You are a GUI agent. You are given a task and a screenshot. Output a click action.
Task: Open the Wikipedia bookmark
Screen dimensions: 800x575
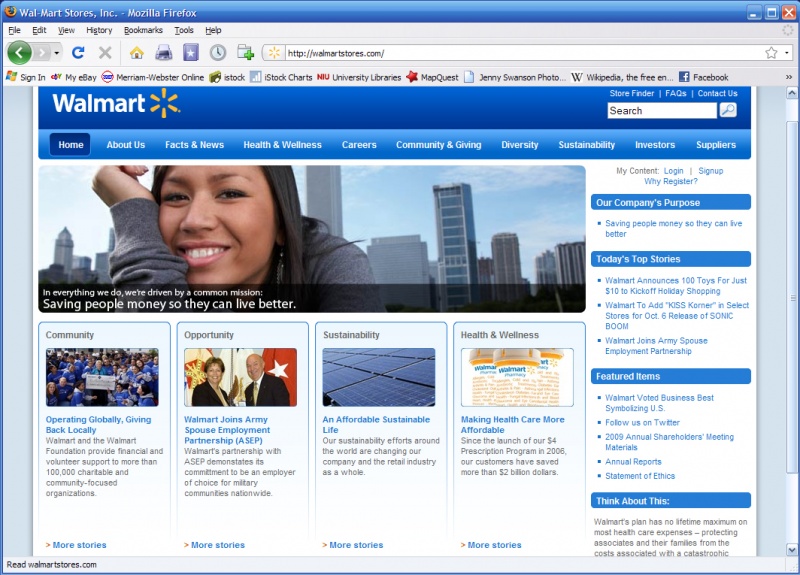pyautogui.click(x=622, y=77)
